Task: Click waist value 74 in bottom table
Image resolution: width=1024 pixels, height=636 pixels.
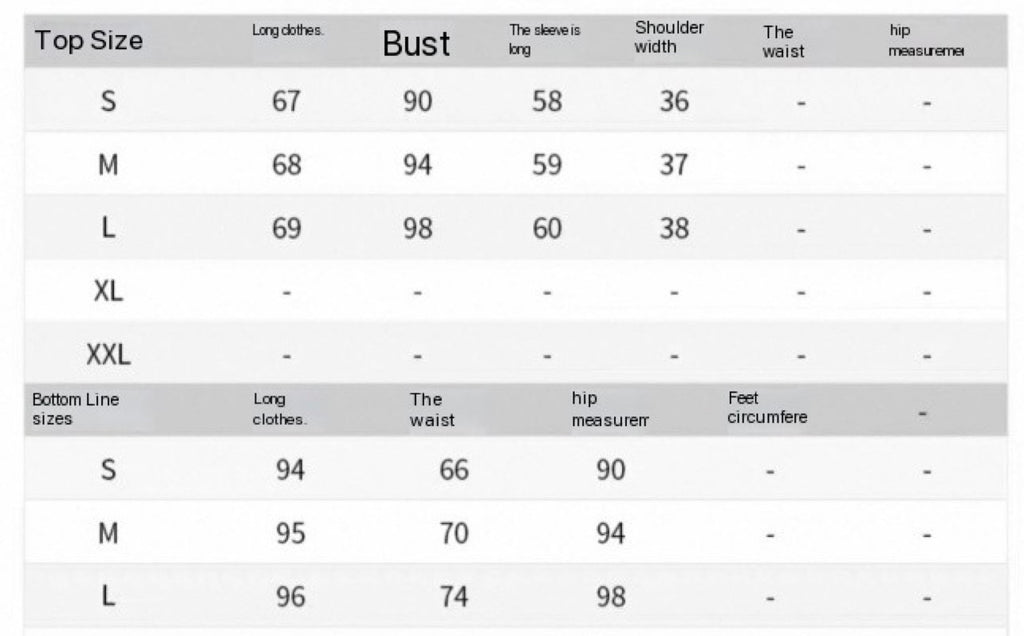Action: [x=454, y=597]
